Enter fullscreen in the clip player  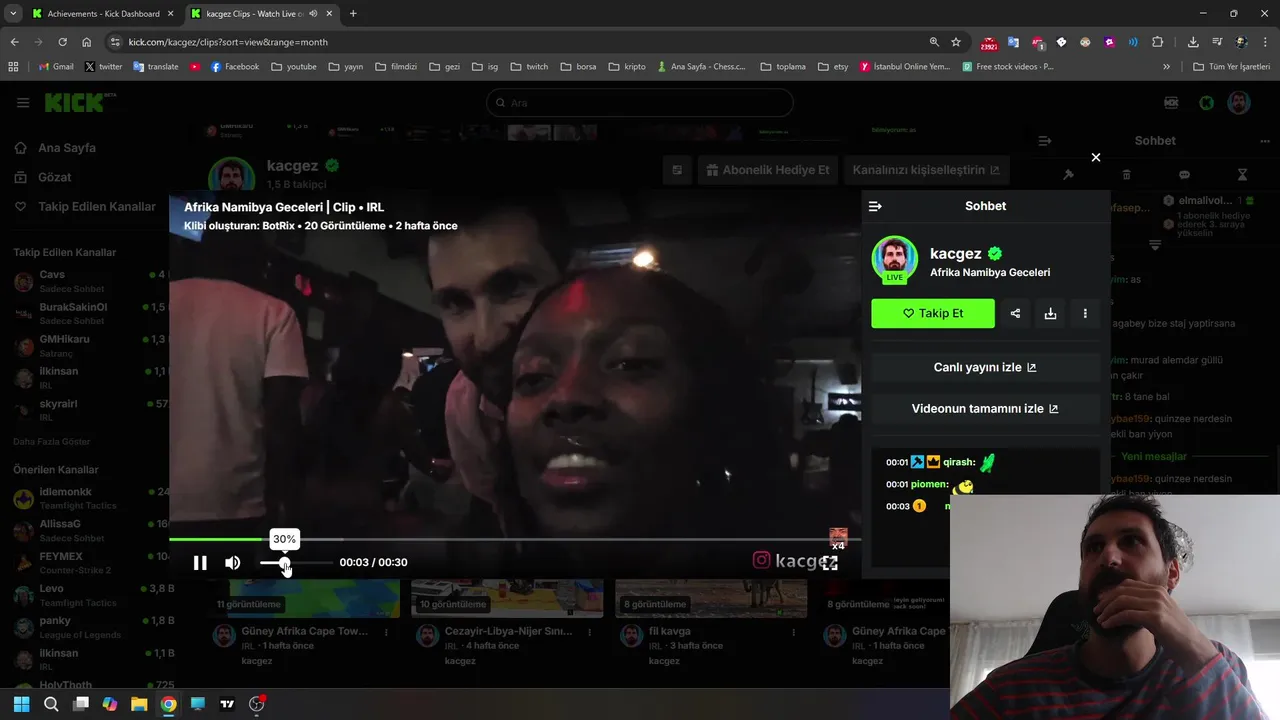click(830, 563)
